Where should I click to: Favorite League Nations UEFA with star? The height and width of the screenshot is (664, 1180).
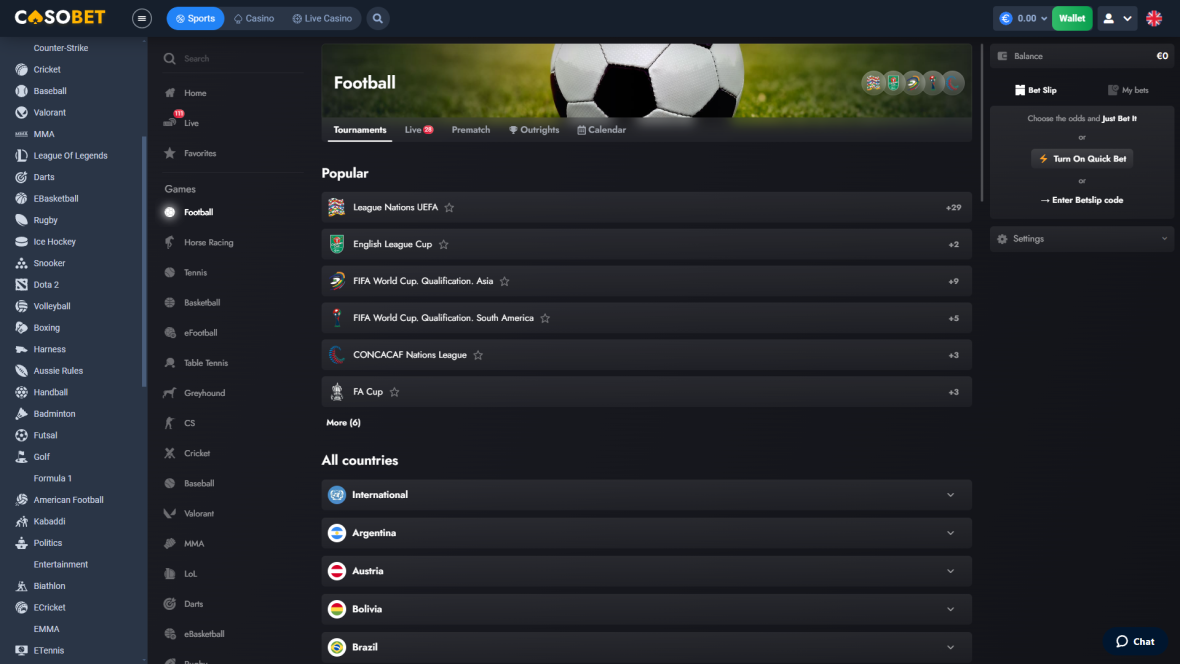tap(449, 207)
